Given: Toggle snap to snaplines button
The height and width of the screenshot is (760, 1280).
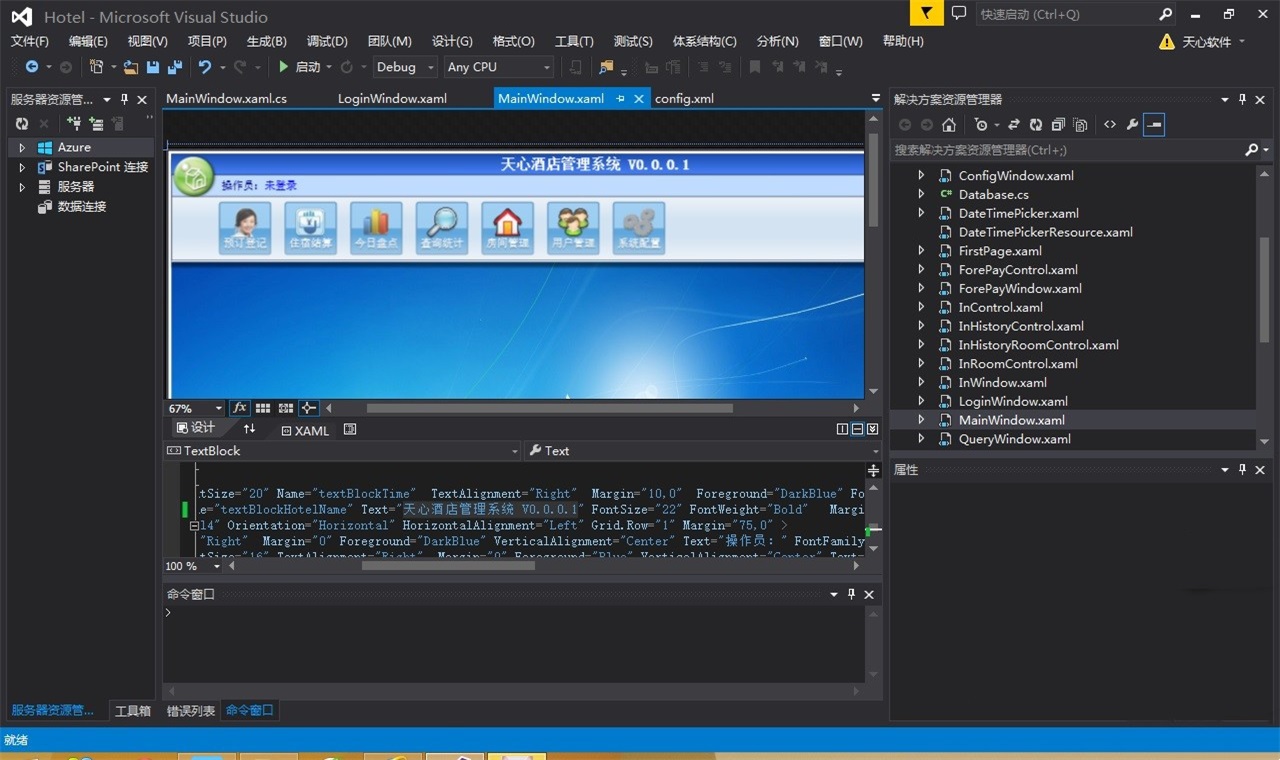Looking at the screenshot, I should point(309,408).
